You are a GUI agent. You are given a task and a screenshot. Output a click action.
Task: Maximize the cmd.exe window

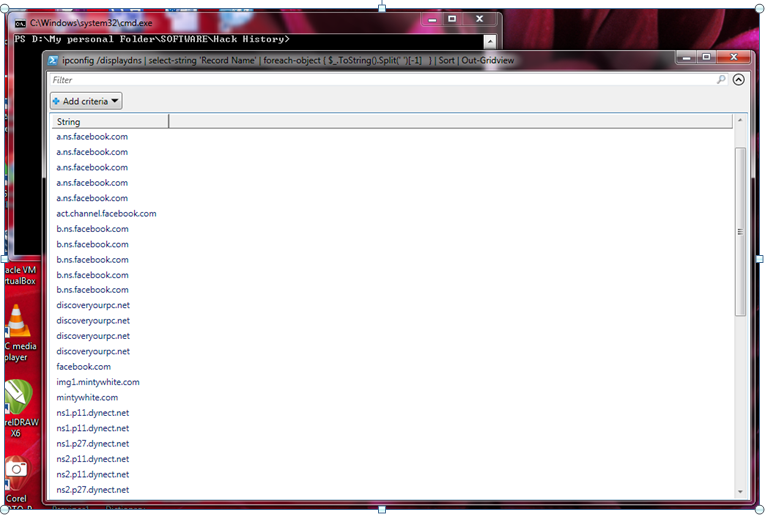pyautogui.click(x=452, y=19)
